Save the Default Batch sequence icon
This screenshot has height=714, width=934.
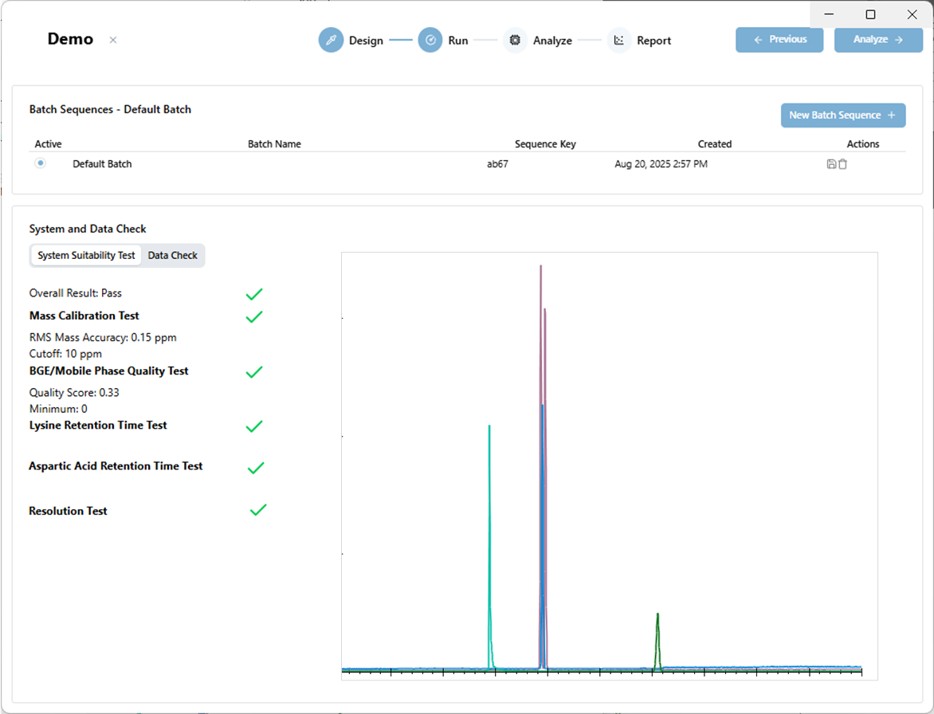(832, 164)
